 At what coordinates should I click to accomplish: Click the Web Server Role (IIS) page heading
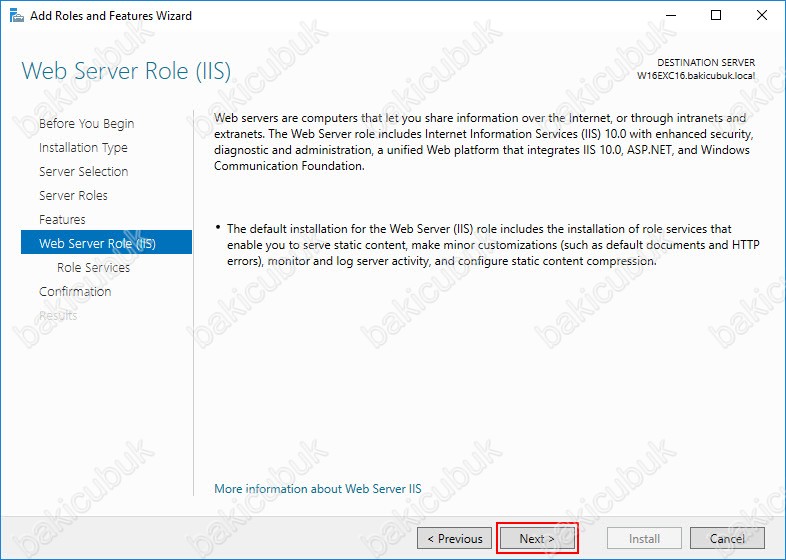pyautogui.click(x=126, y=71)
